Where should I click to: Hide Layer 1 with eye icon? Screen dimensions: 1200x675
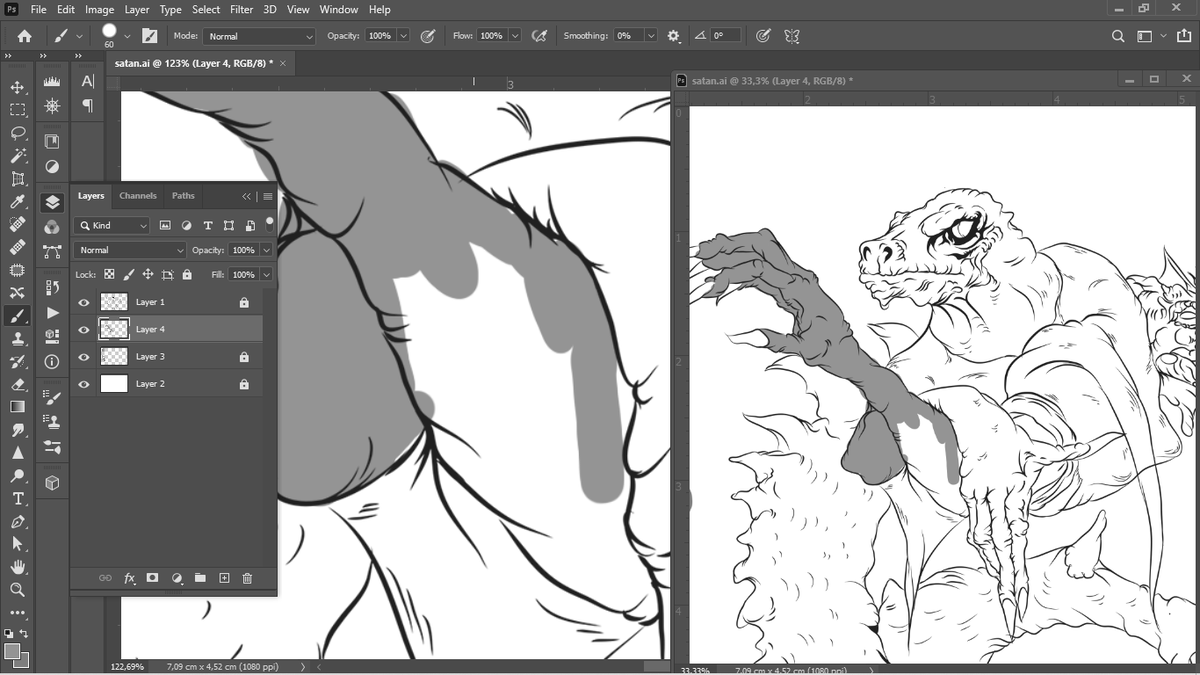[84, 302]
